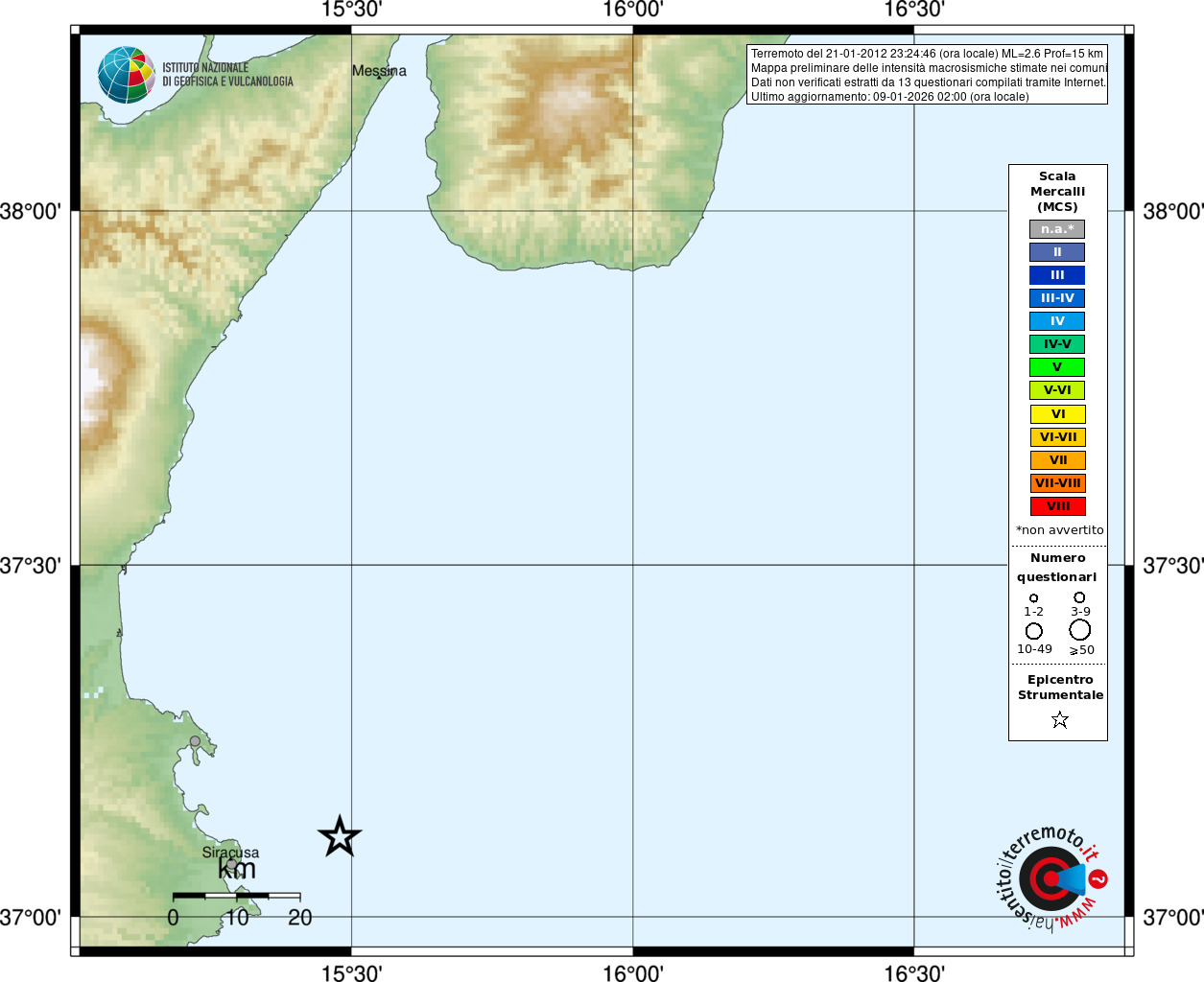Click the scale bar '20' label
The width and height of the screenshot is (1204, 982).
pos(300,918)
